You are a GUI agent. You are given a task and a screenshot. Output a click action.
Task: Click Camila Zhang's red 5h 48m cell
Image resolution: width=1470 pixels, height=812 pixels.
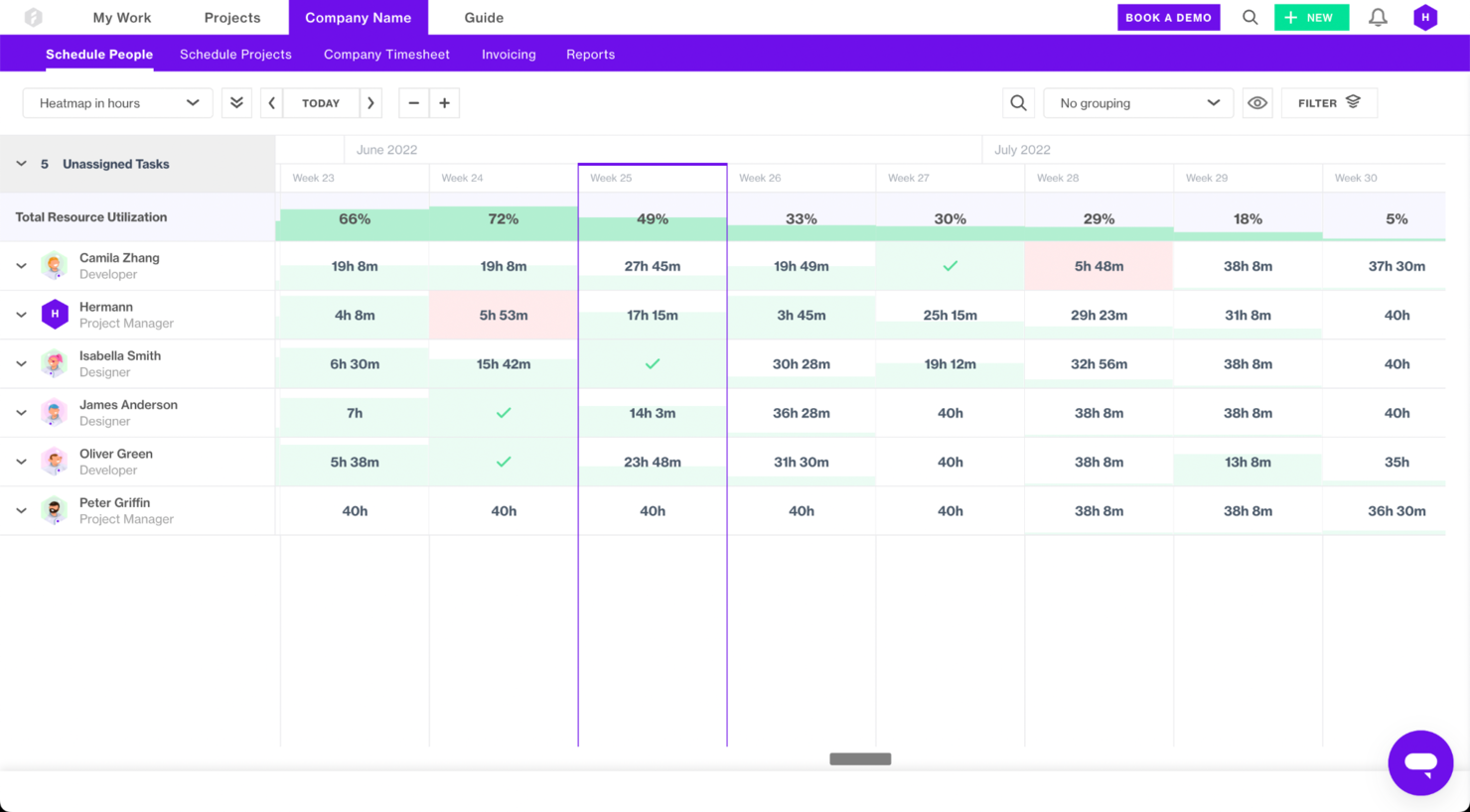(1099, 266)
